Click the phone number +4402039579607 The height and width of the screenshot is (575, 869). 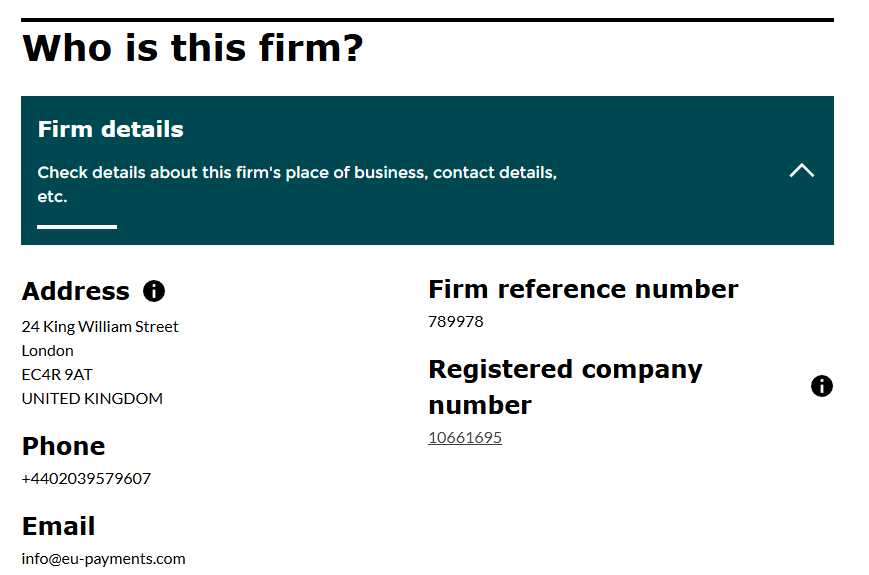[86, 478]
